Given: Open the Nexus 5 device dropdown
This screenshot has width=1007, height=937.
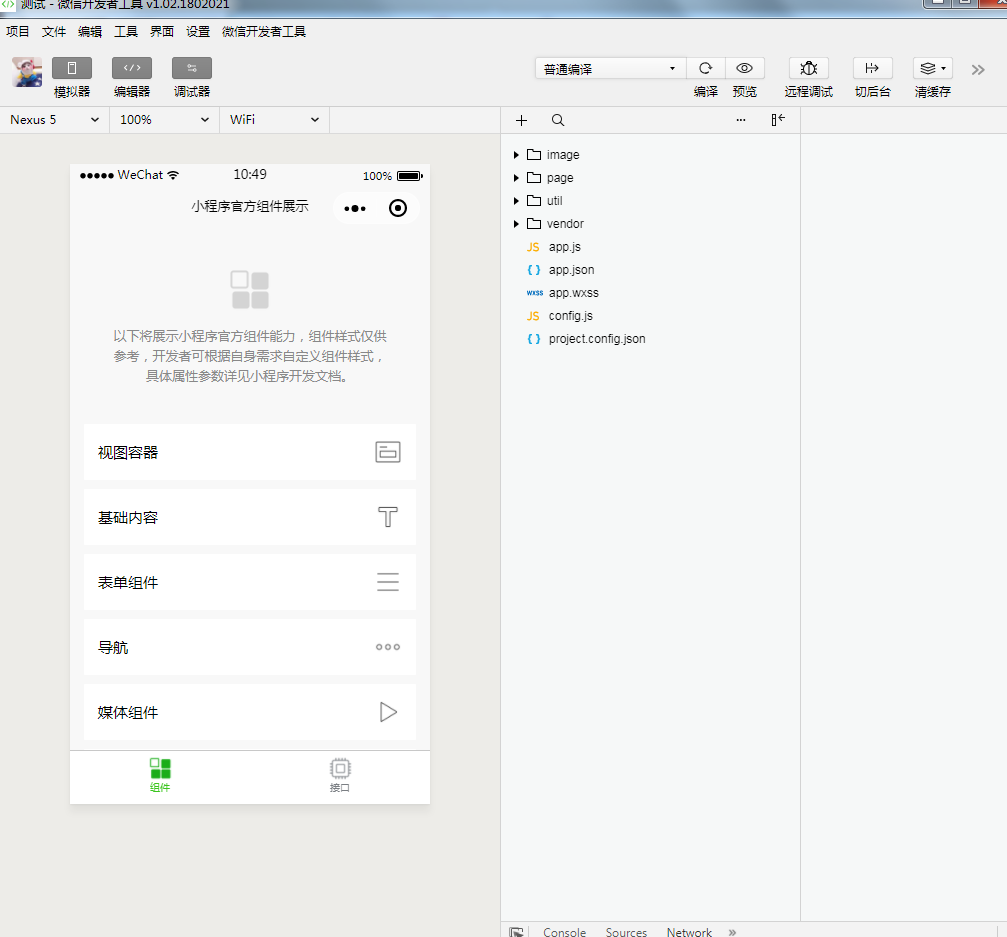Looking at the screenshot, I should 55,120.
